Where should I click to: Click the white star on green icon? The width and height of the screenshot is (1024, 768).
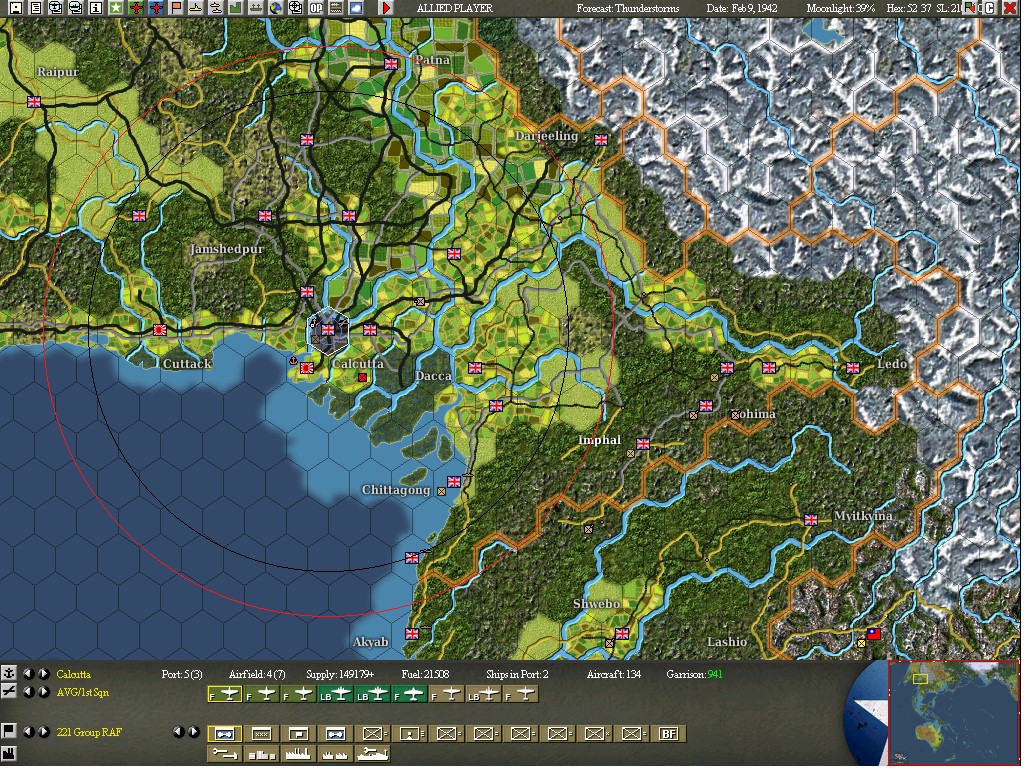tap(116, 8)
